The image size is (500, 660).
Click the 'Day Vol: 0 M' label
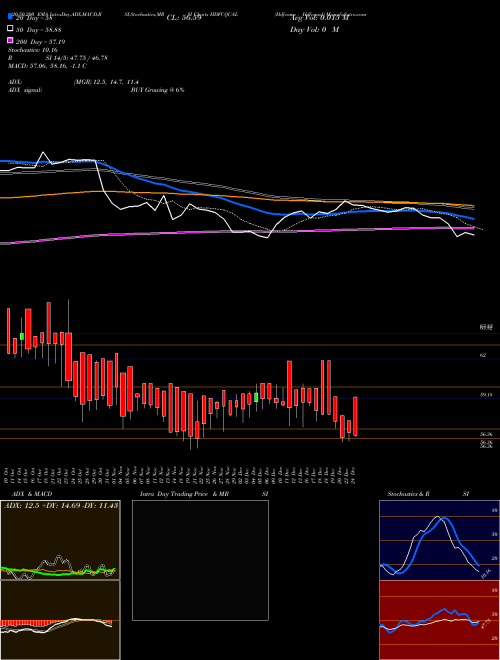tap(314, 30)
